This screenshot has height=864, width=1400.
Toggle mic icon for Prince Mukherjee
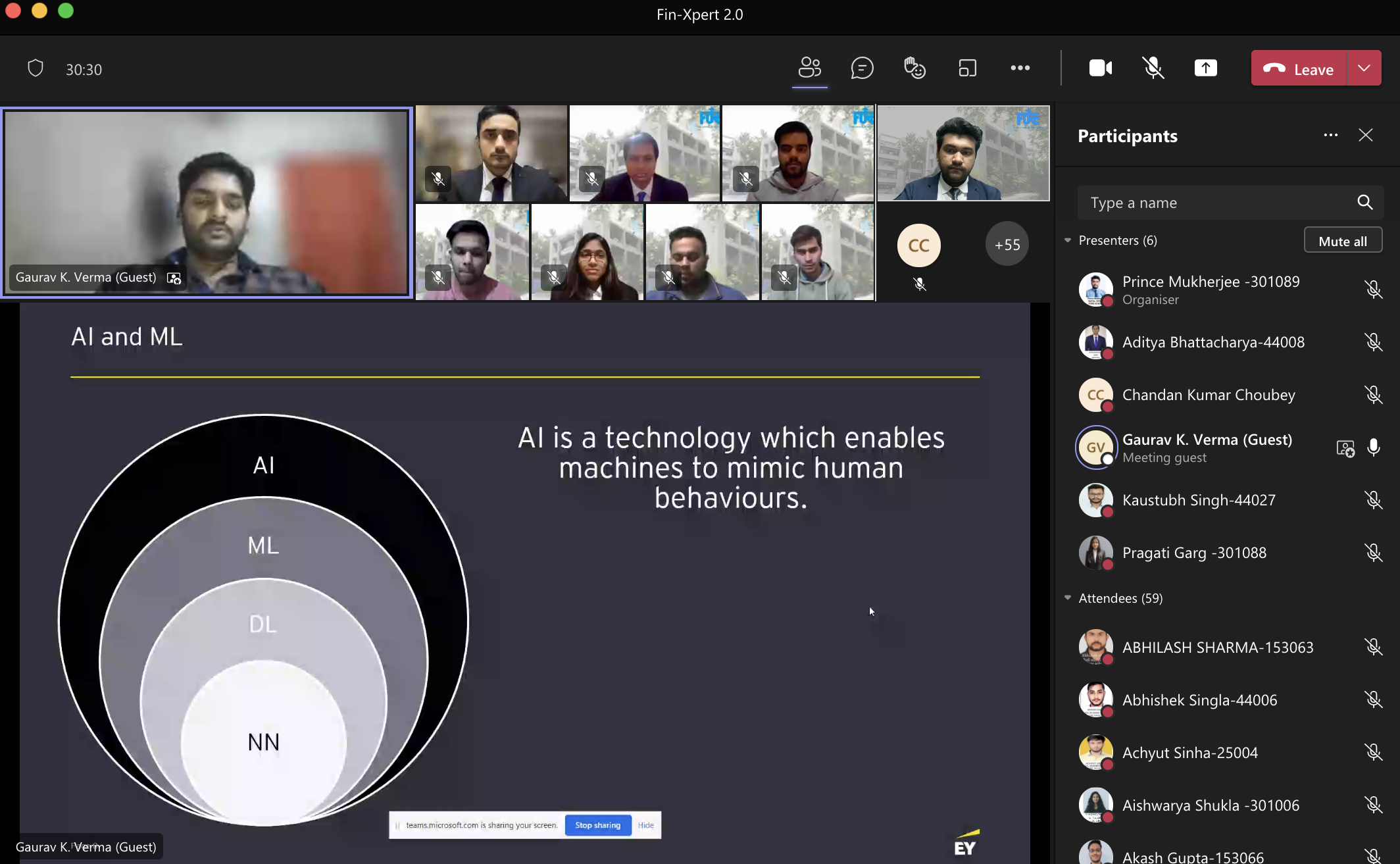pos(1374,290)
